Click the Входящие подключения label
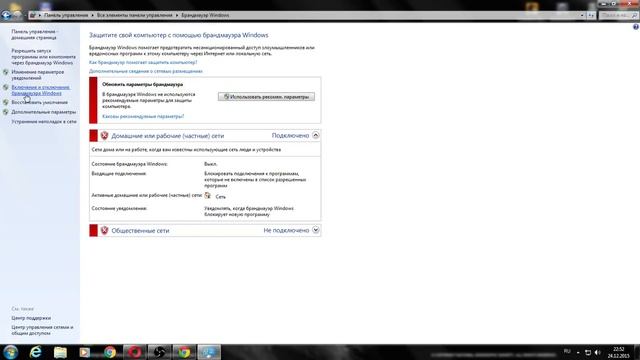 point(119,173)
